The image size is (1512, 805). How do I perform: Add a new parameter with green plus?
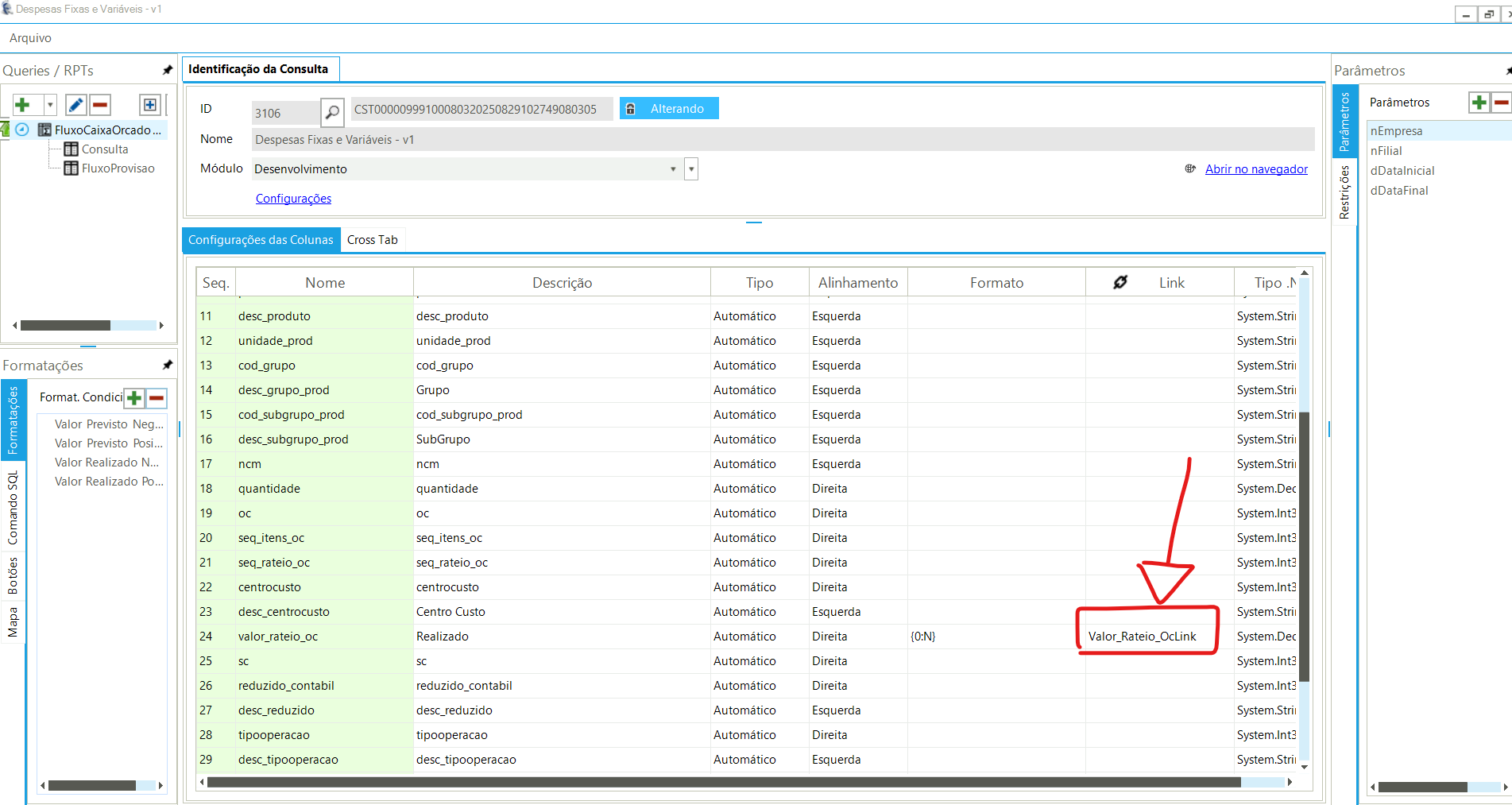1479,103
